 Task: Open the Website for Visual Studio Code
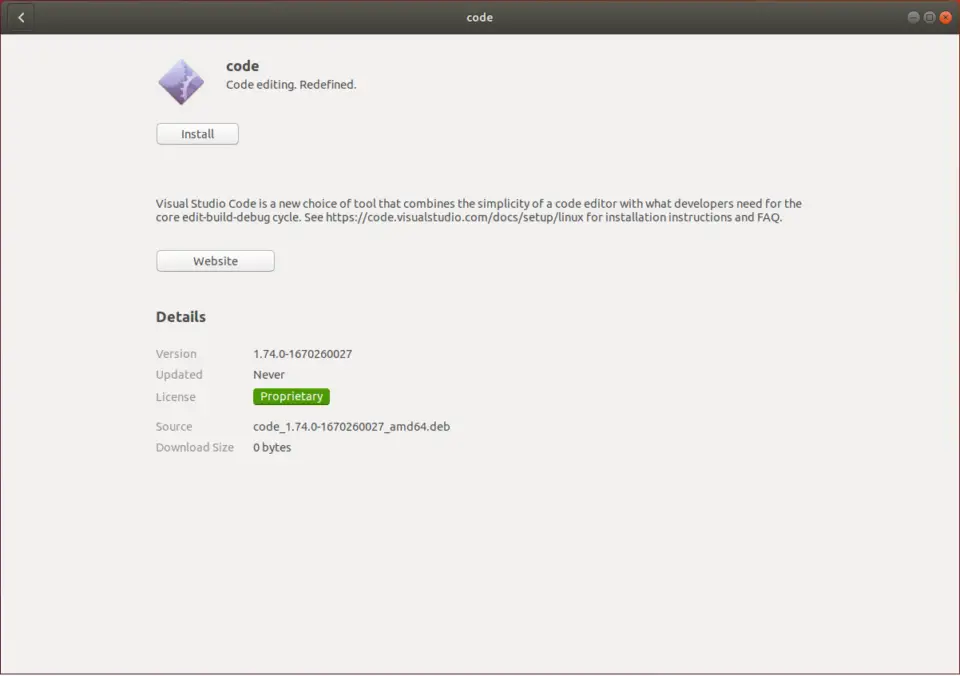tap(215, 260)
